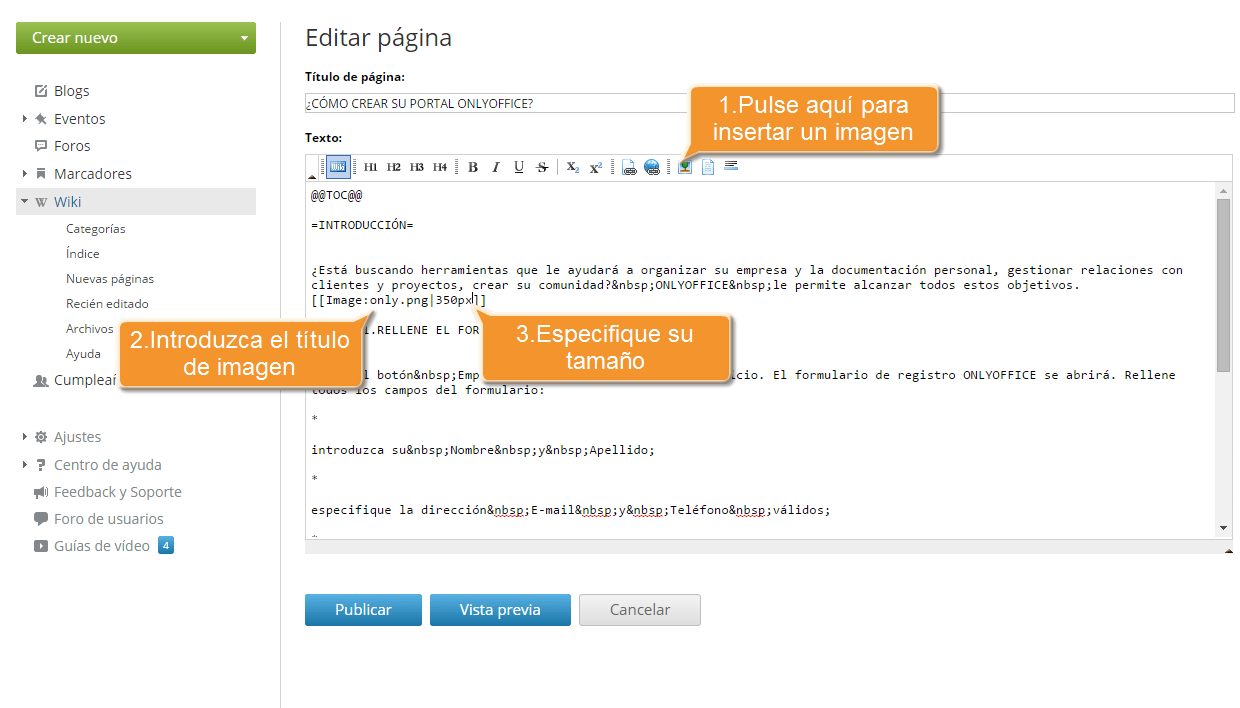Open Nuevas páginas under Wiki
The image size is (1240, 708).
[x=110, y=279]
